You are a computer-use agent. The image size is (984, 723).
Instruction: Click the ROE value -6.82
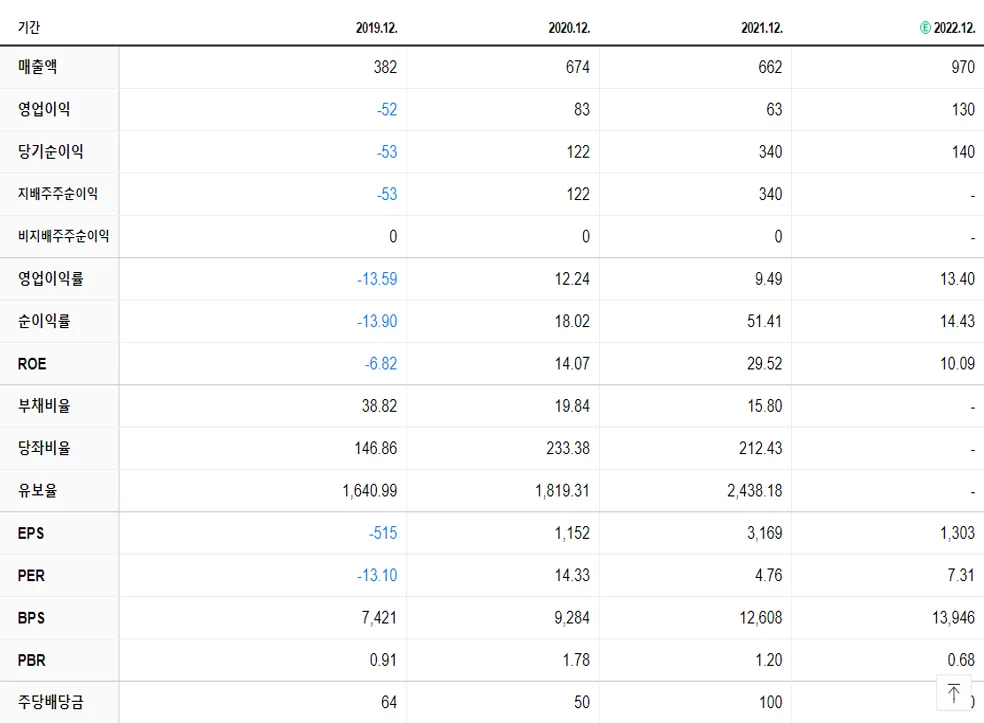pyautogui.click(x=381, y=363)
